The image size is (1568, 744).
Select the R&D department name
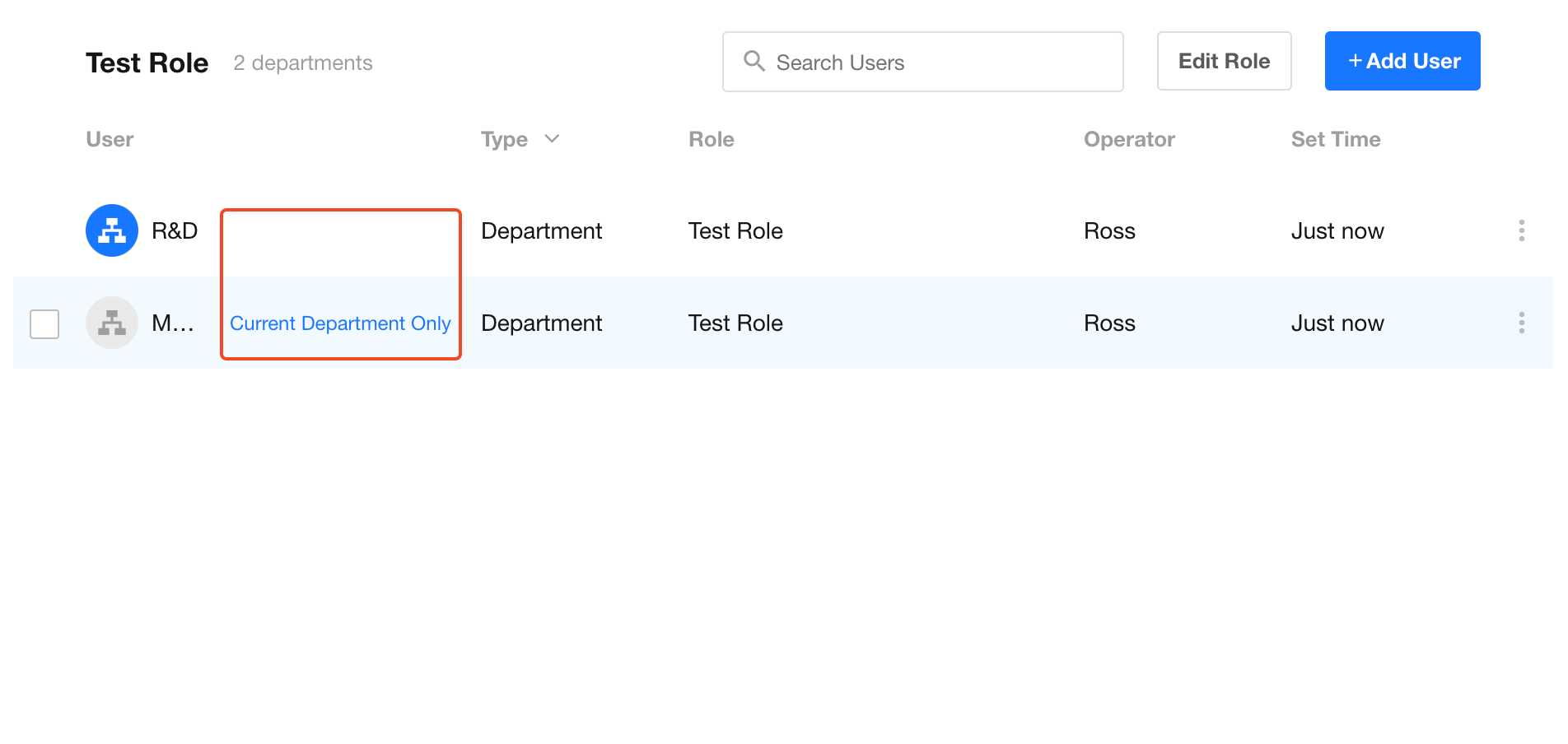tap(175, 231)
